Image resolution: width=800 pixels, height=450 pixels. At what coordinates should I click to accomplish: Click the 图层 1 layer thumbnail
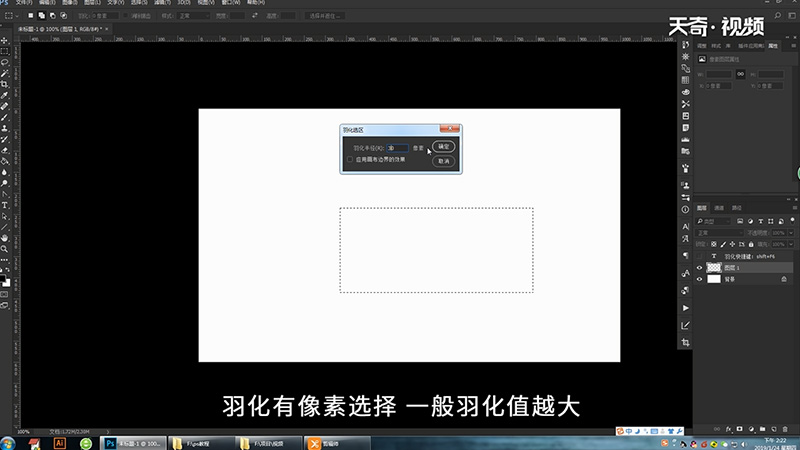click(x=714, y=267)
